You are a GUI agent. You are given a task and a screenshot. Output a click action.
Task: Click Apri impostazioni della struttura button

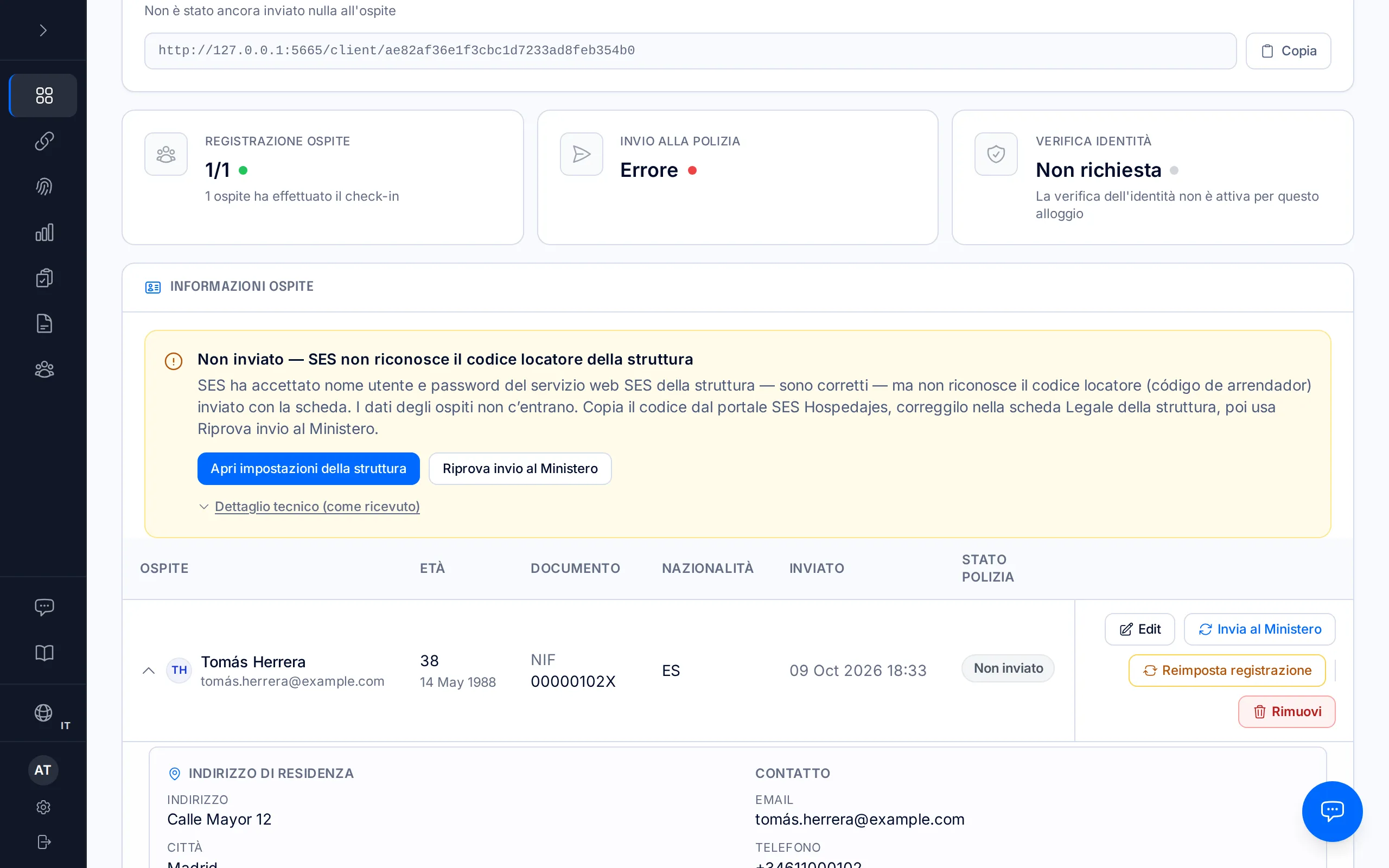(x=308, y=468)
